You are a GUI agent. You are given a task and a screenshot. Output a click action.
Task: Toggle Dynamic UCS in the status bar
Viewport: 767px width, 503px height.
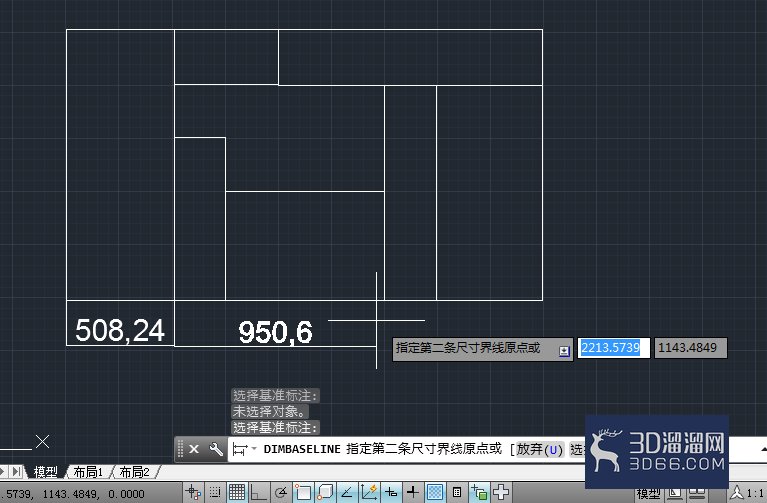369,492
